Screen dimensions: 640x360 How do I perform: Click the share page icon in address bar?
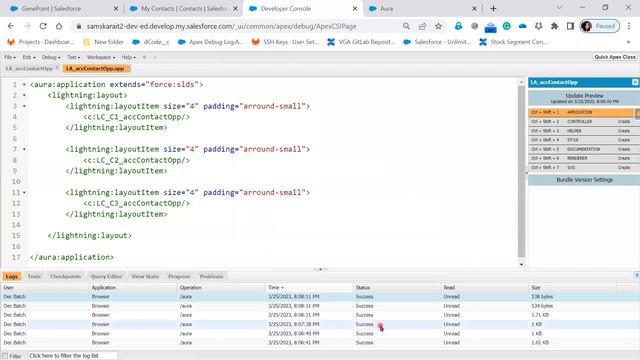tap(422, 26)
